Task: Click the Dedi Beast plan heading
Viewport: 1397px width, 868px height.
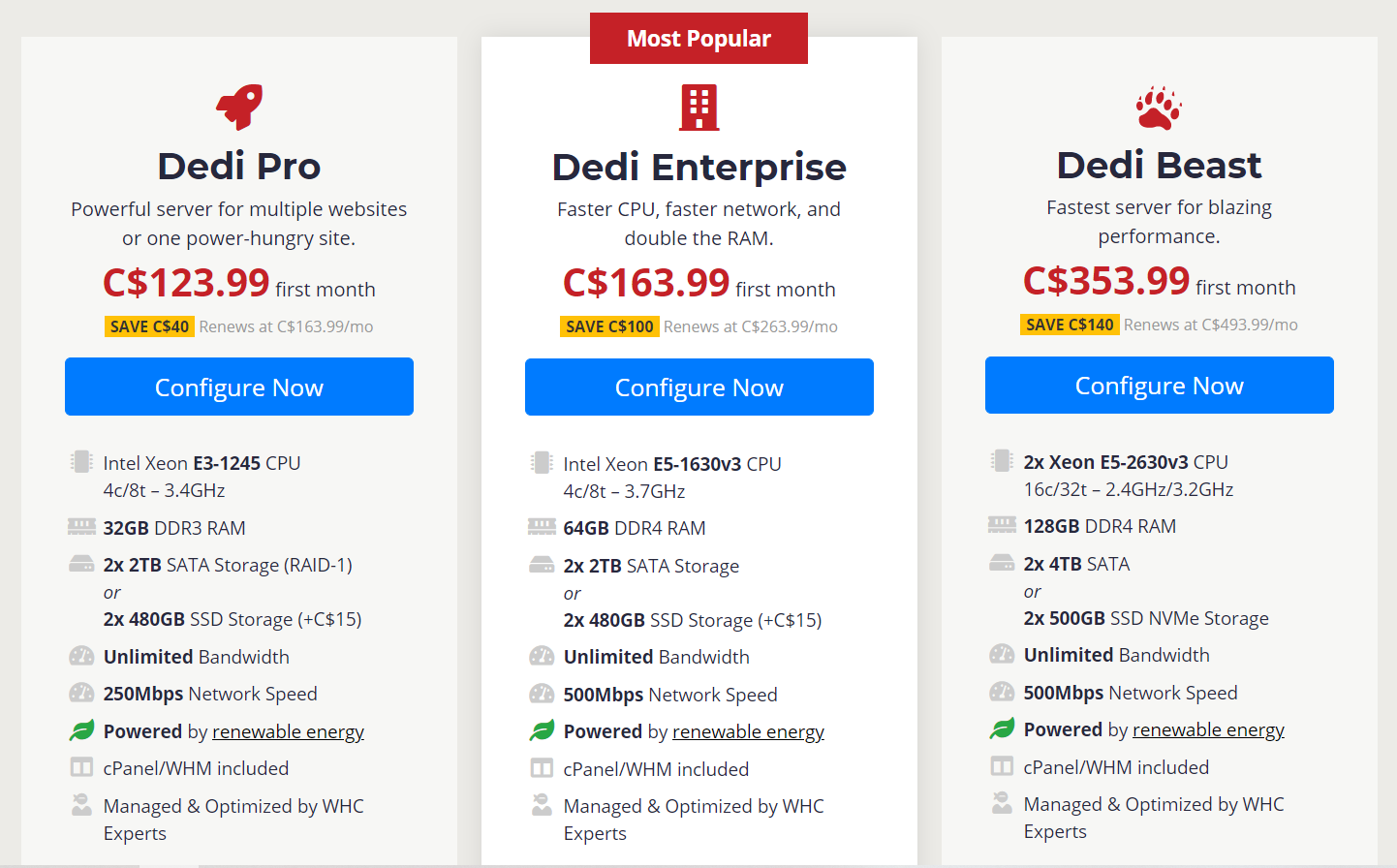Action: pyautogui.click(x=1160, y=165)
